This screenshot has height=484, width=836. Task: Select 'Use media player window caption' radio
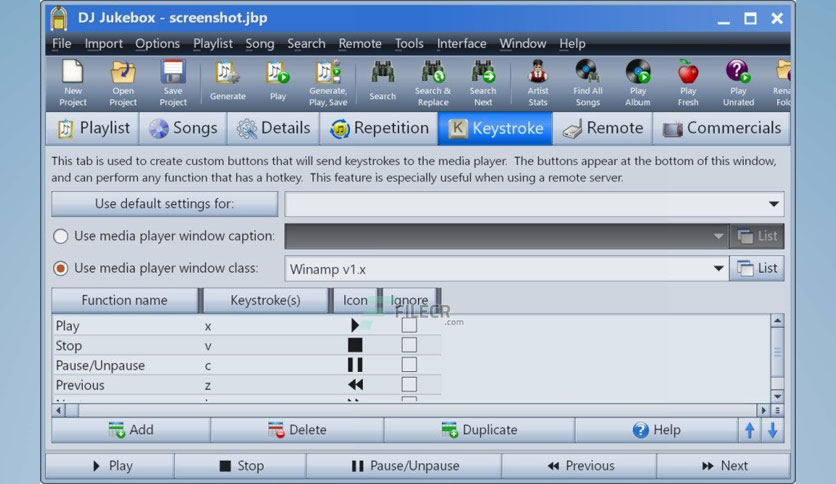click(61, 236)
